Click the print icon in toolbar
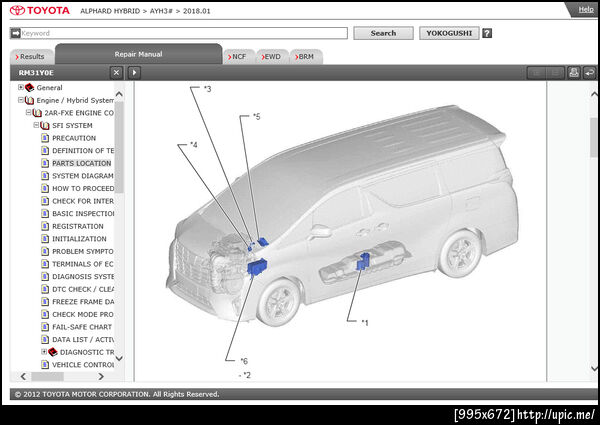 574,73
